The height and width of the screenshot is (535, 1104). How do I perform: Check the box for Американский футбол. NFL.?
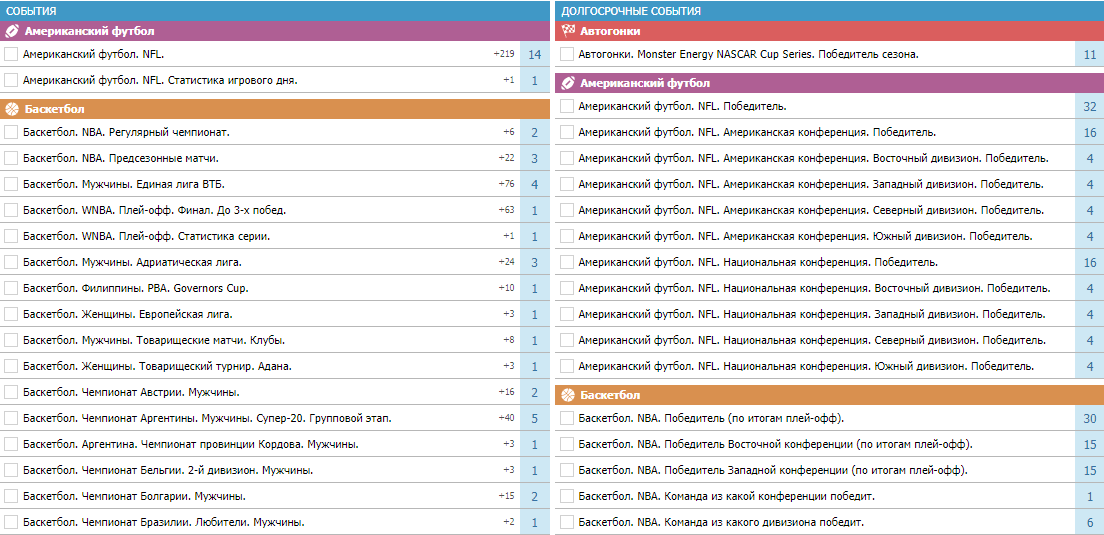click(11, 54)
